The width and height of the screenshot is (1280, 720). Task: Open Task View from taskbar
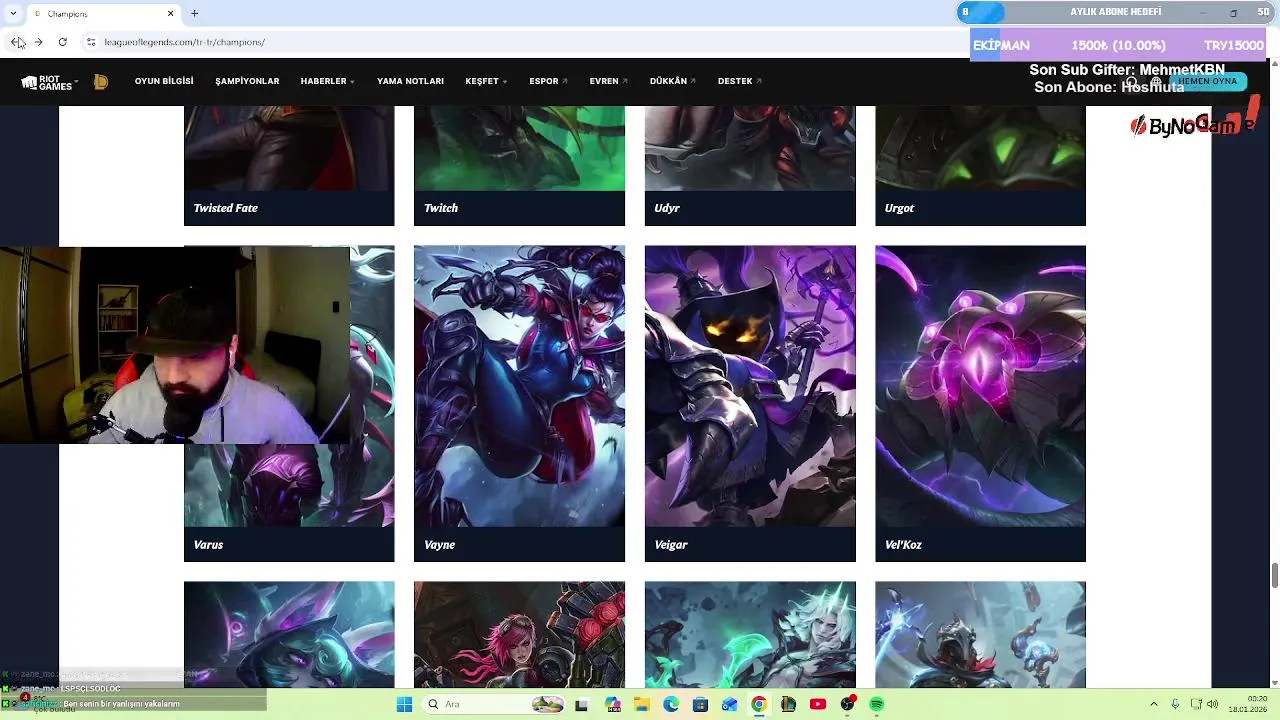pos(581,704)
